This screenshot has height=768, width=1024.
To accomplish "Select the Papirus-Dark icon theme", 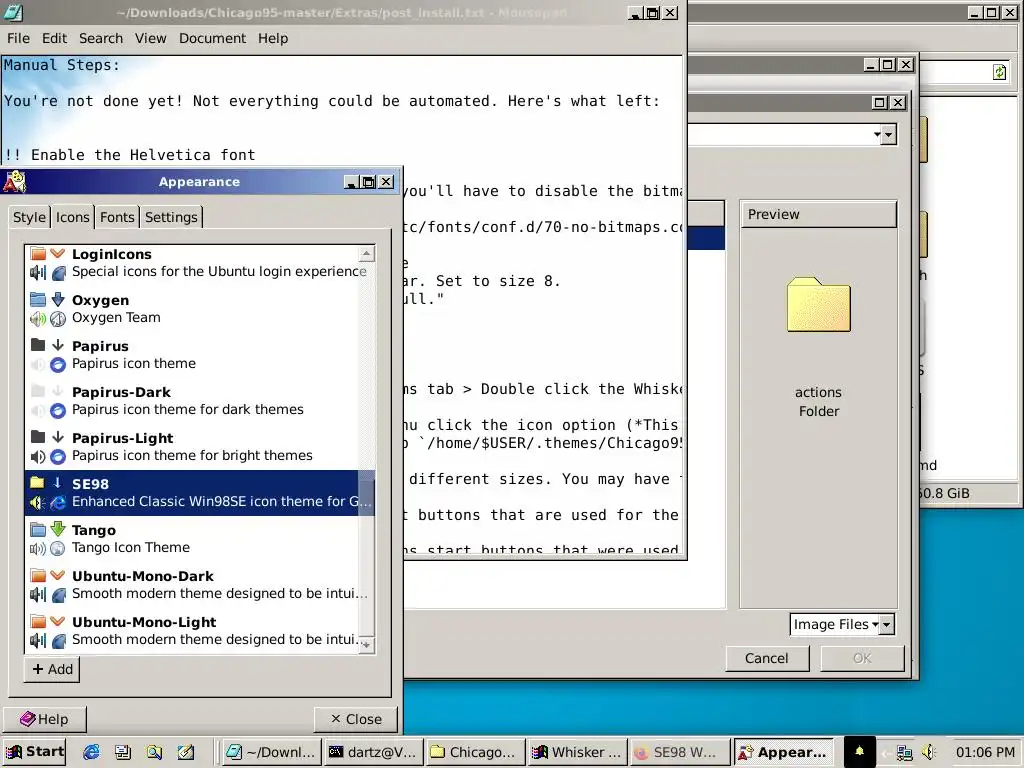I will click(x=199, y=400).
